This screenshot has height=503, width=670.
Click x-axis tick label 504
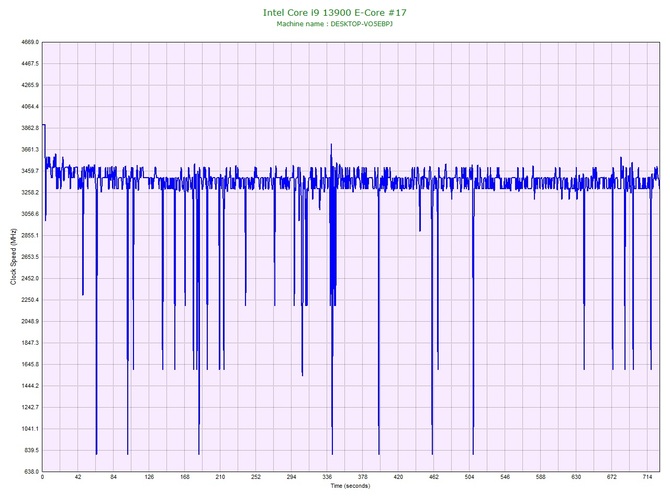point(470,477)
